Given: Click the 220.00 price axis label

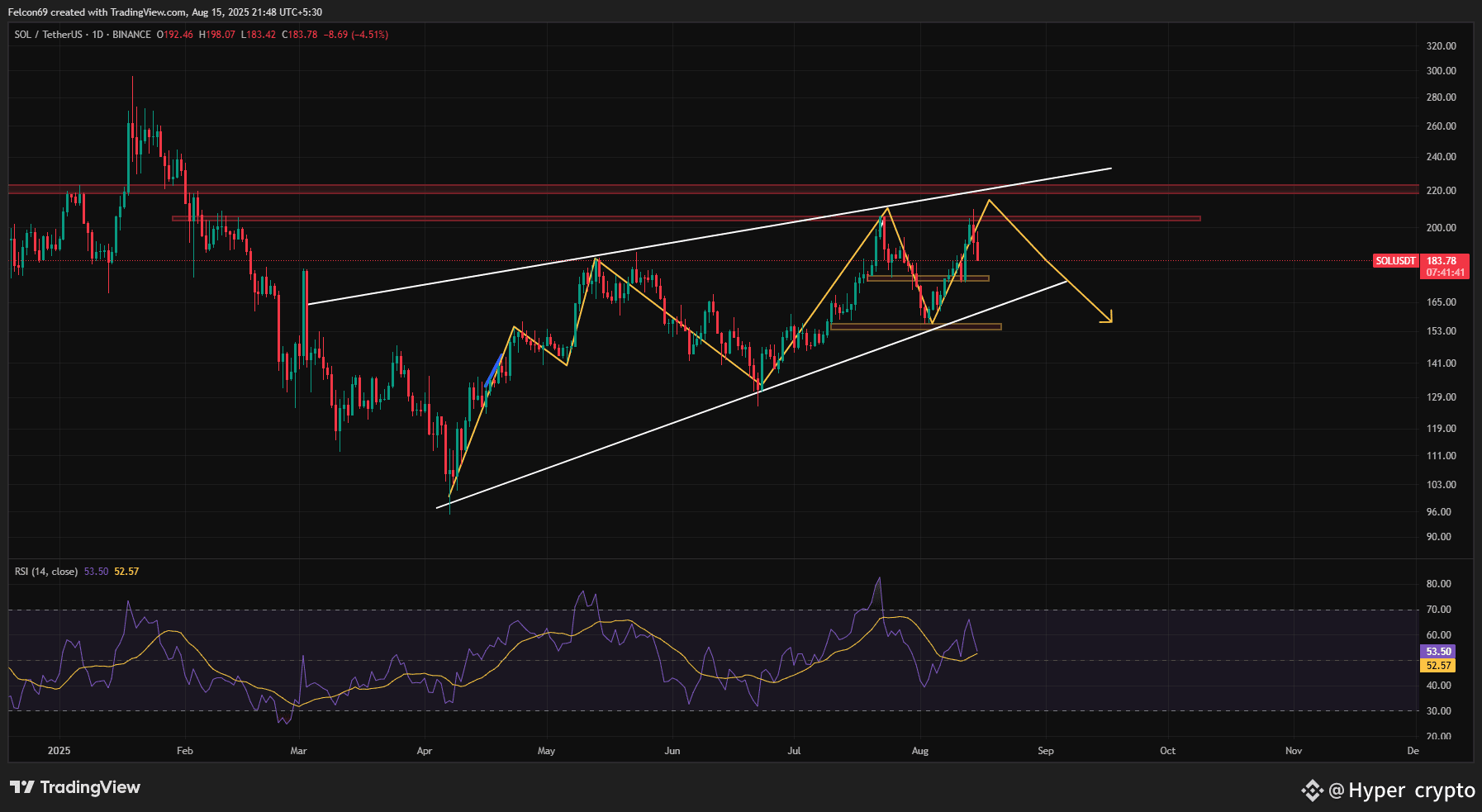Looking at the screenshot, I should click(1442, 191).
